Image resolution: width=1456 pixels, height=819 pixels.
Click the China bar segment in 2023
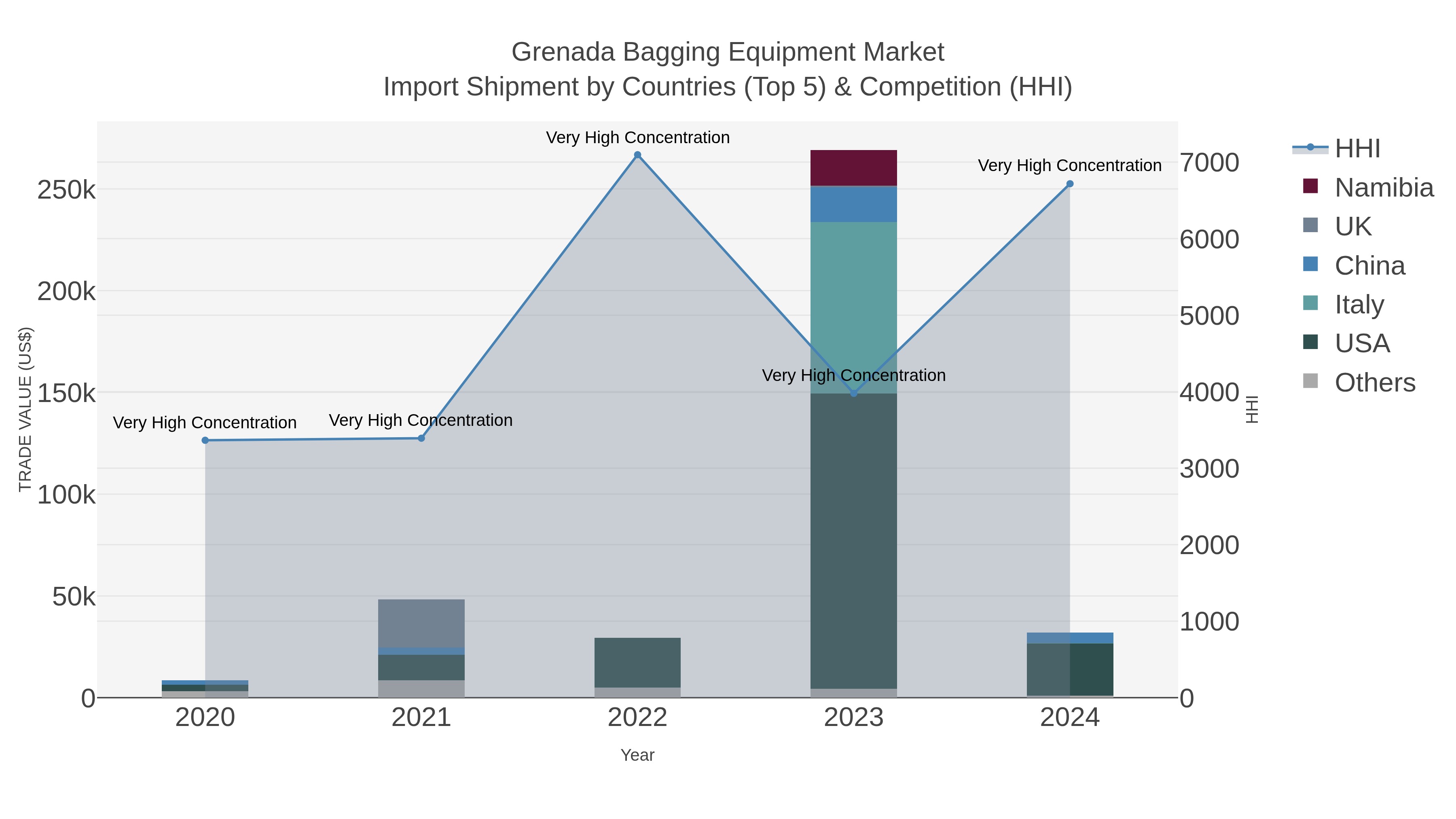coord(854,204)
